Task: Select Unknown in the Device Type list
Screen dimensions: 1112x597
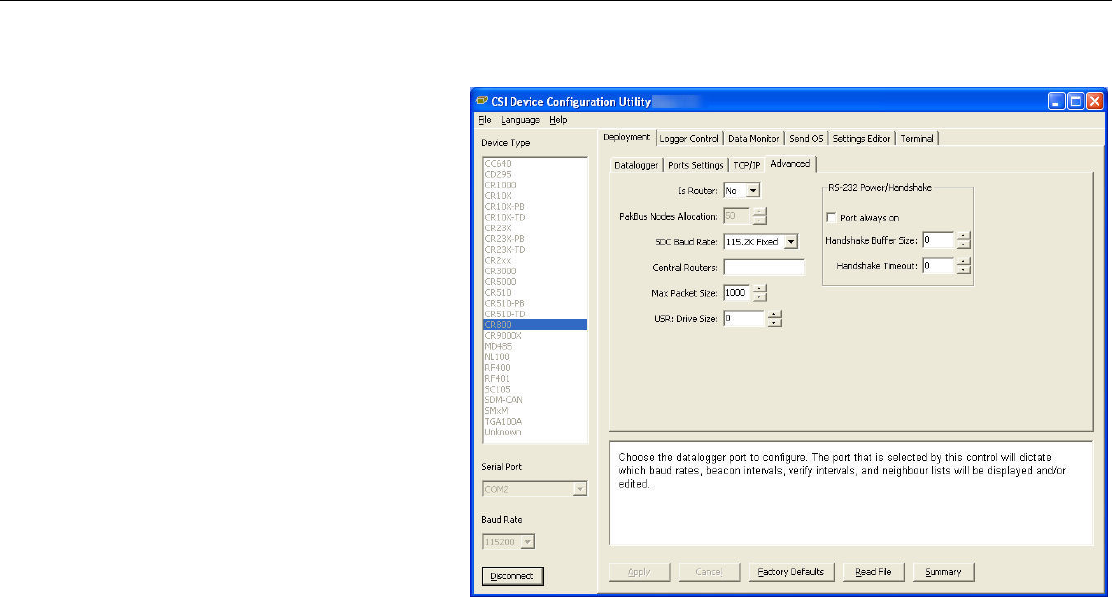Action: (535, 432)
